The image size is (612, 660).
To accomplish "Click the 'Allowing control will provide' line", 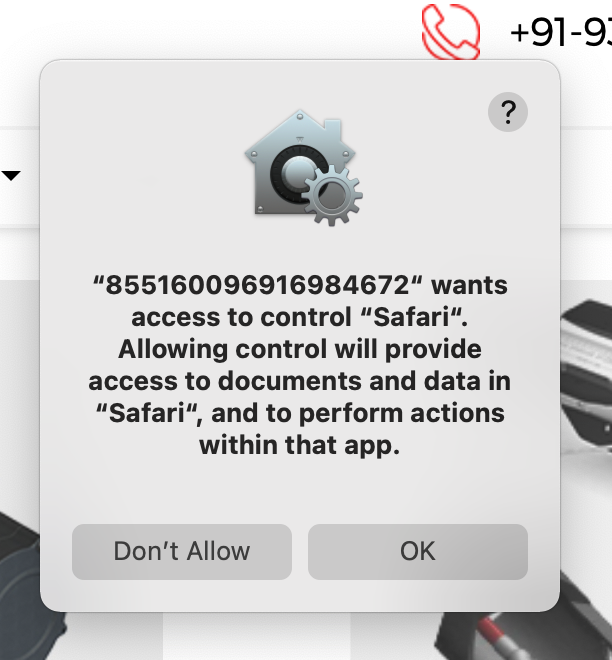I will pyautogui.click(x=300, y=349).
